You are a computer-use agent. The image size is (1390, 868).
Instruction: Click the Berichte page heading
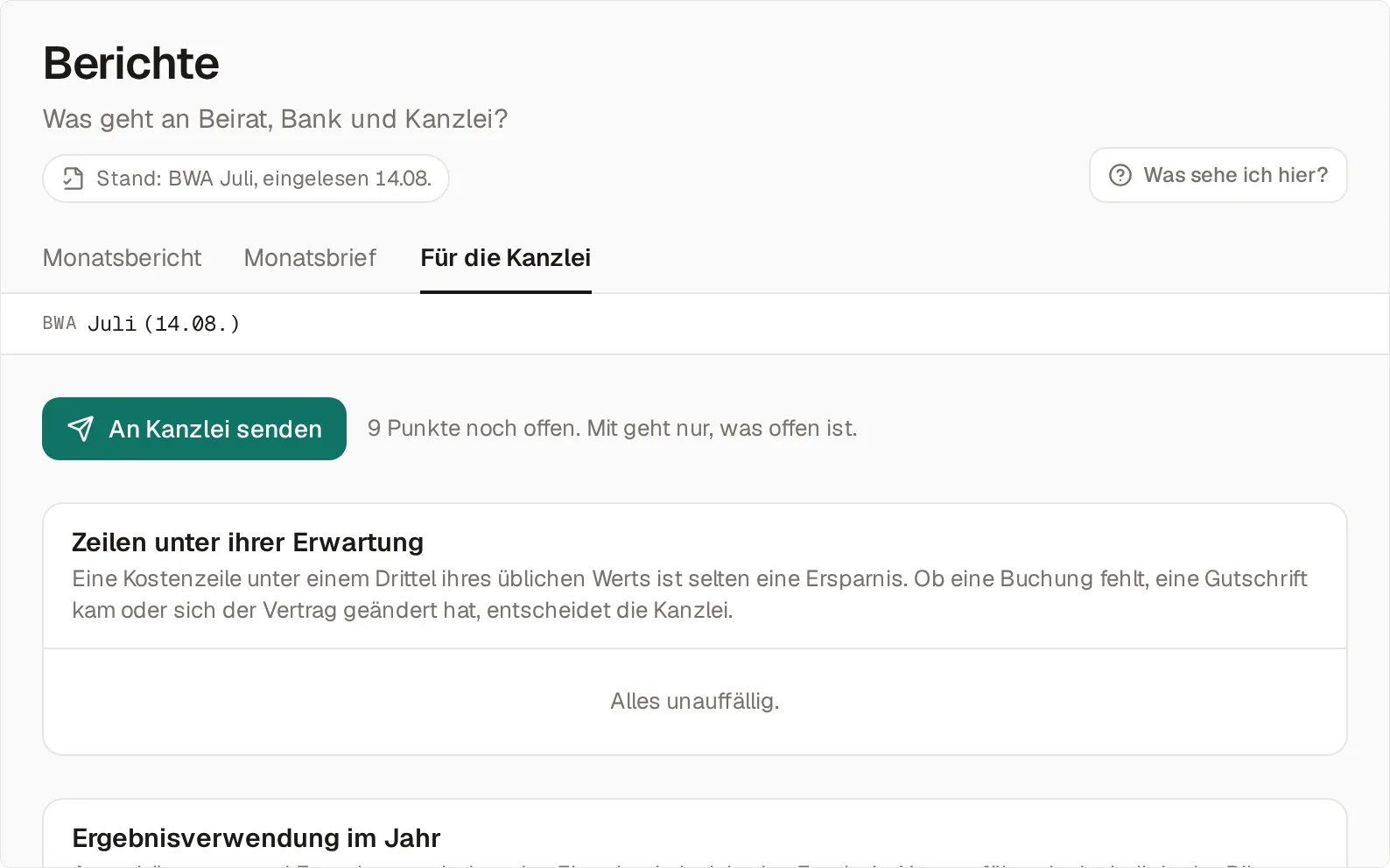131,63
